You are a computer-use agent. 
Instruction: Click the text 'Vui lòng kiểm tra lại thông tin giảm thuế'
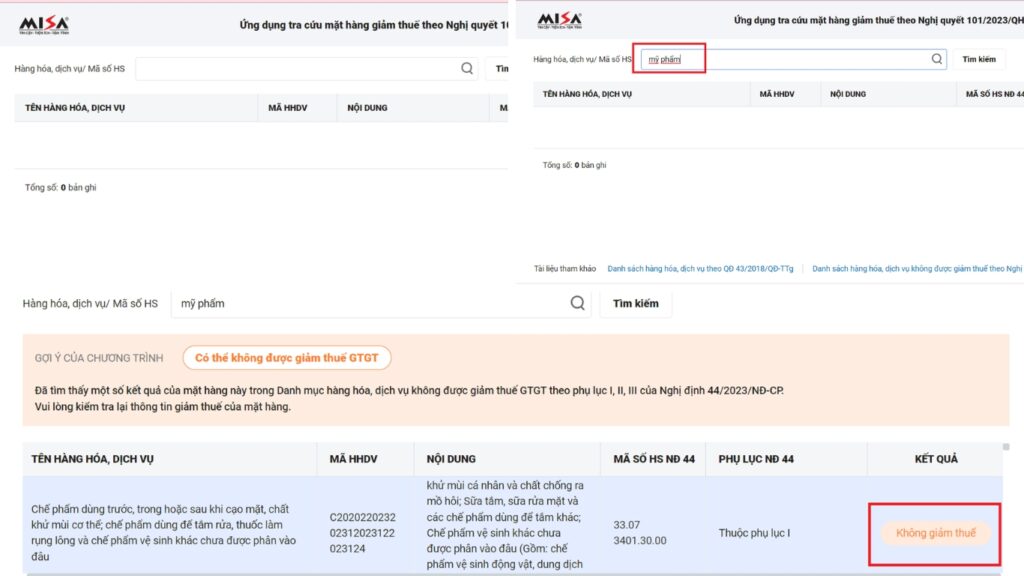point(163,407)
